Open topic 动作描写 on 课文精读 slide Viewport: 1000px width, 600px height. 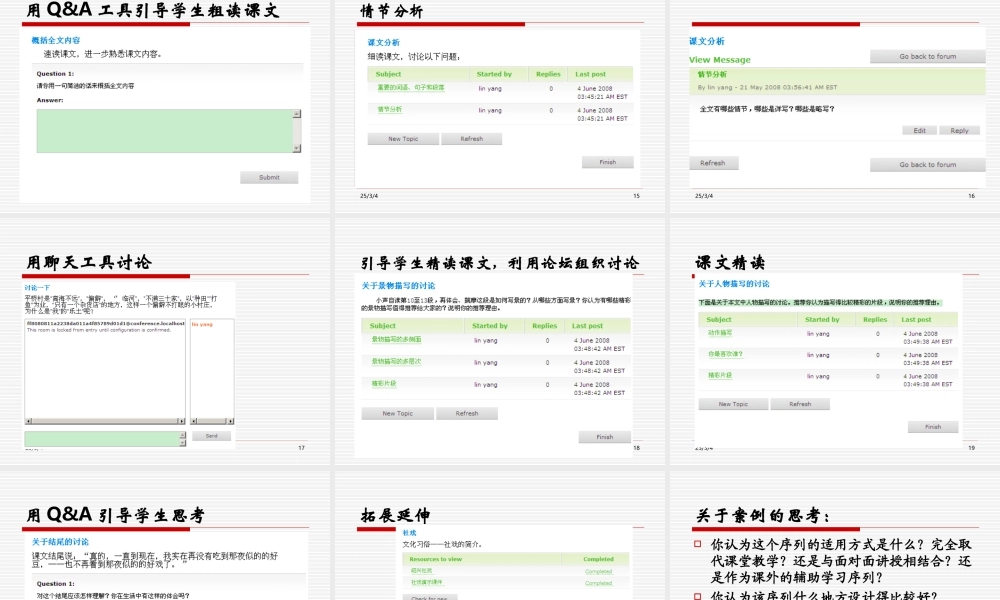click(x=720, y=333)
